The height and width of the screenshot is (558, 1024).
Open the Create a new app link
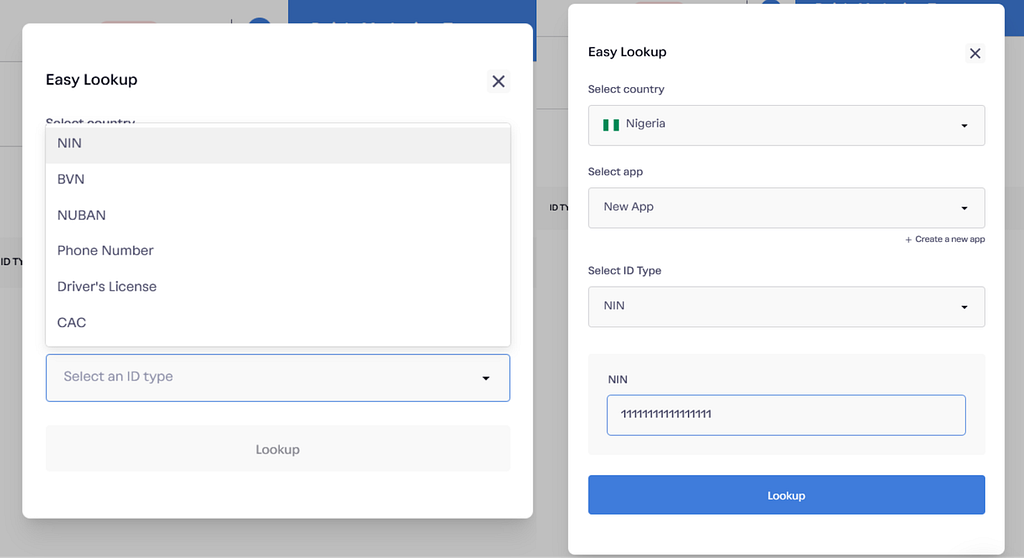(x=950, y=239)
